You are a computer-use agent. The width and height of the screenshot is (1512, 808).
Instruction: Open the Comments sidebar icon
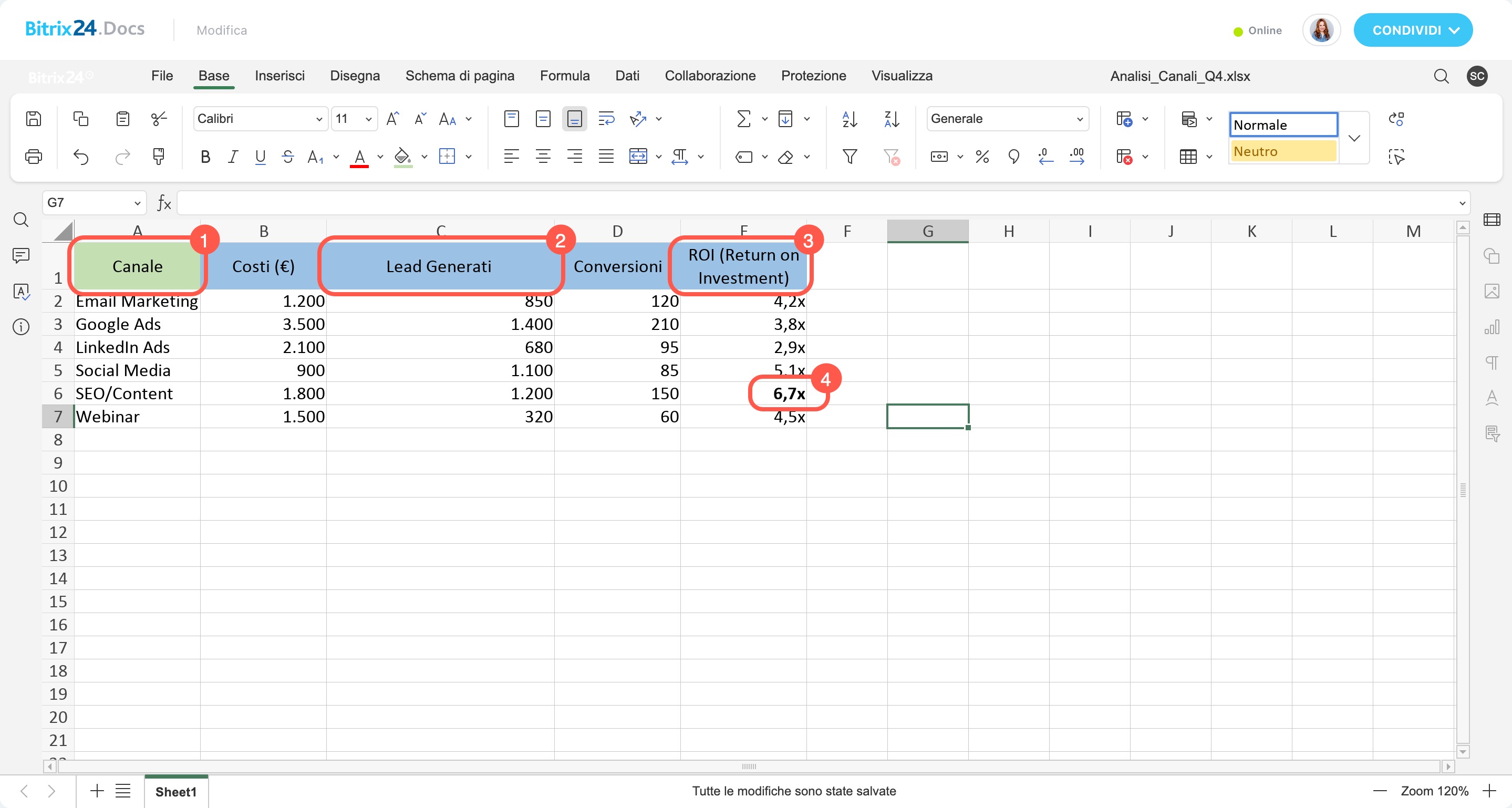[x=21, y=256]
